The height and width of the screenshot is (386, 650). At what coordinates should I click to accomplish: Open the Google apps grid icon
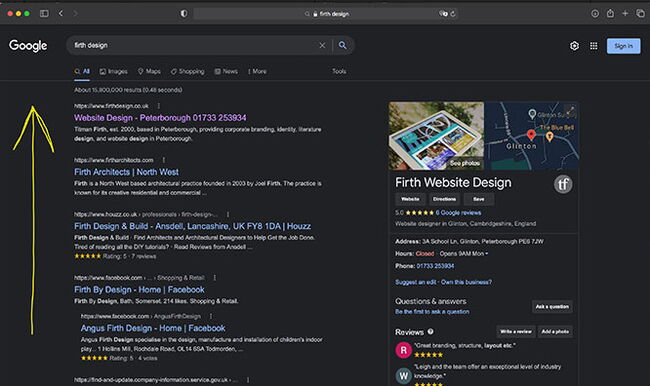(594, 46)
